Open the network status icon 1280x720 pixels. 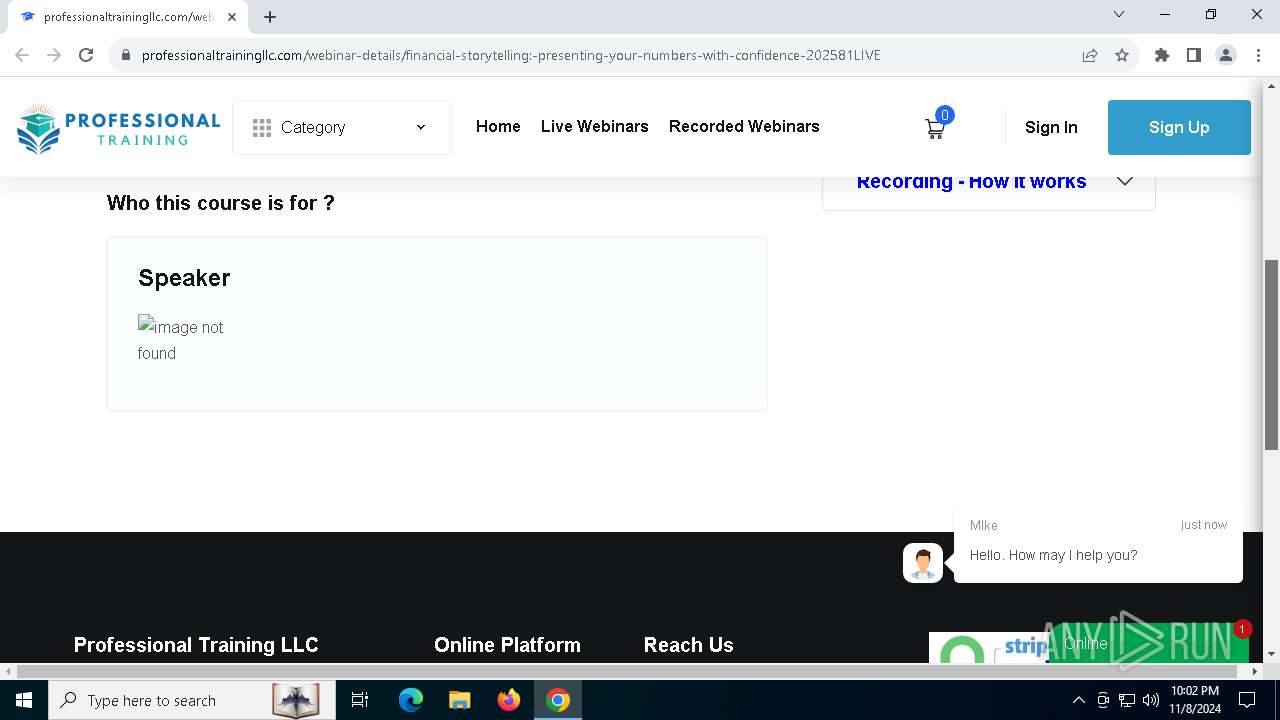pyautogui.click(x=1127, y=700)
